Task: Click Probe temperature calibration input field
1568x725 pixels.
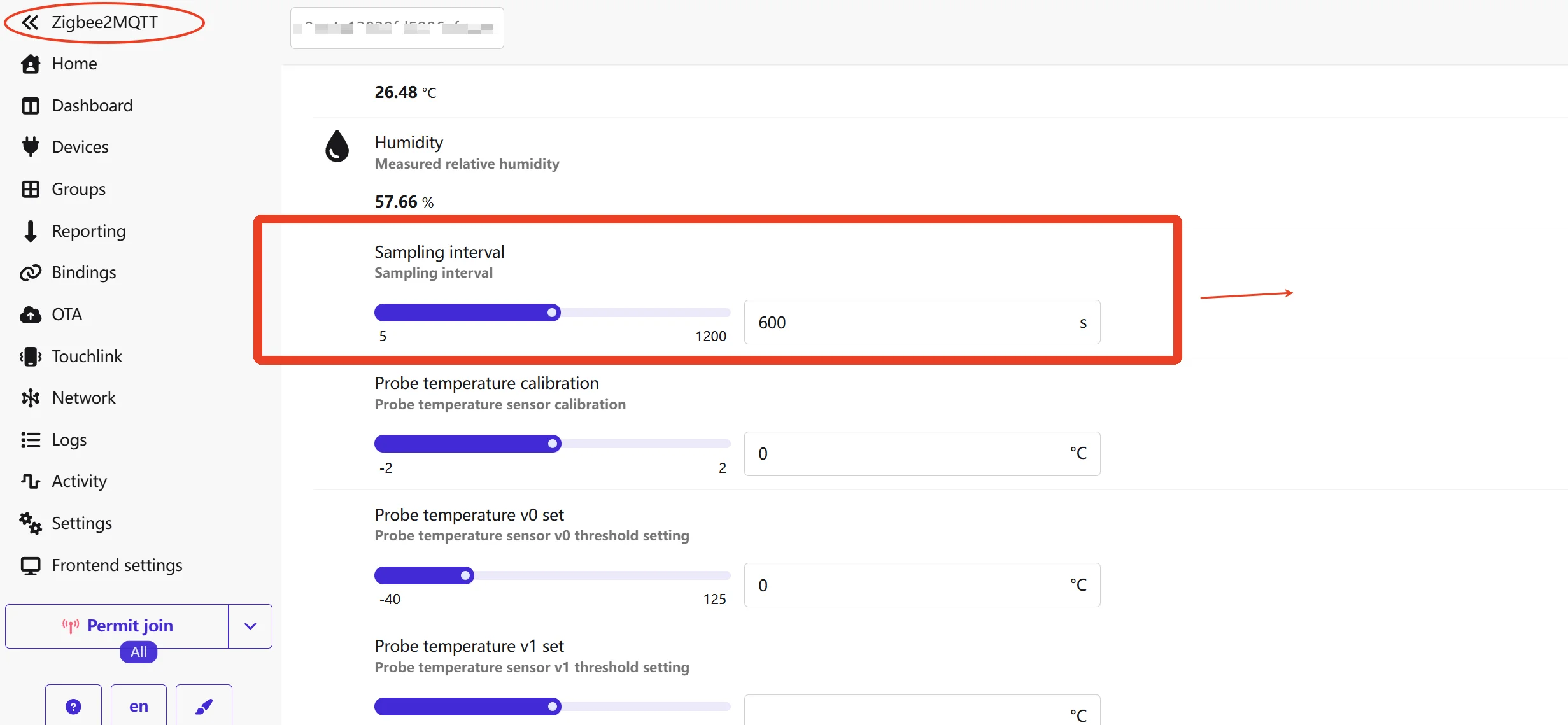Action: pyautogui.click(x=922, y=454)
